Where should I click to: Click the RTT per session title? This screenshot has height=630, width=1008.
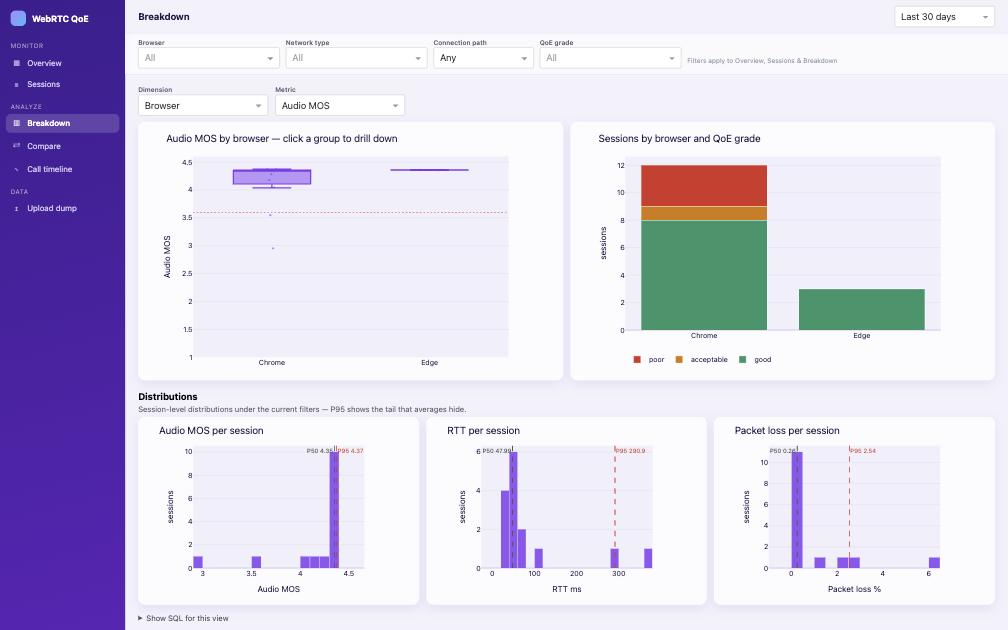483,431
